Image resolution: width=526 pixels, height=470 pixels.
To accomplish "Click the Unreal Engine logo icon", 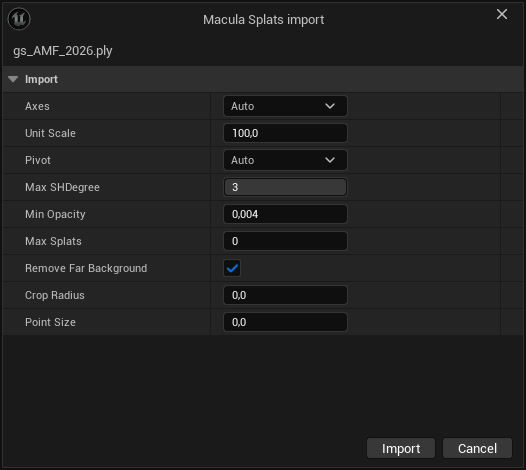I will click(x=19, y=19).
